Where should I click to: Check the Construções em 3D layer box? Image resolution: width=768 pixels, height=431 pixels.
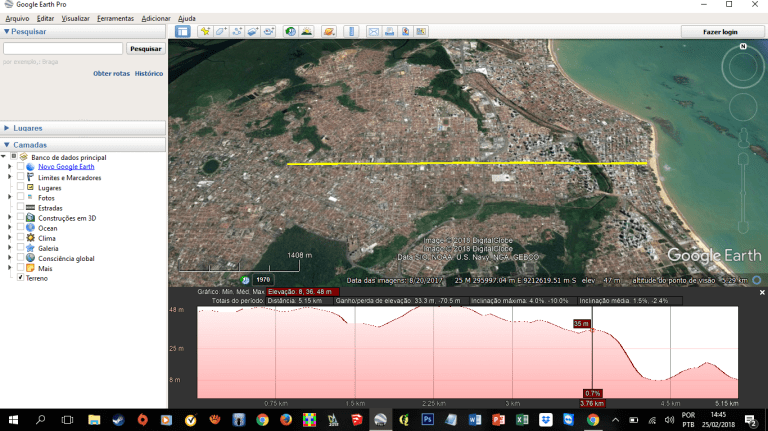pos(21,218)
